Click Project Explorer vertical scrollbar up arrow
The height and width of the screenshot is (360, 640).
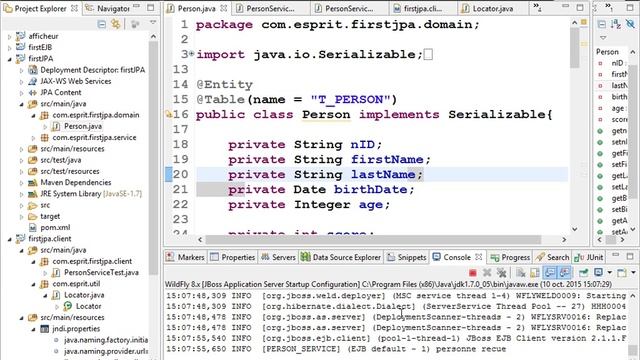[153, 37]
